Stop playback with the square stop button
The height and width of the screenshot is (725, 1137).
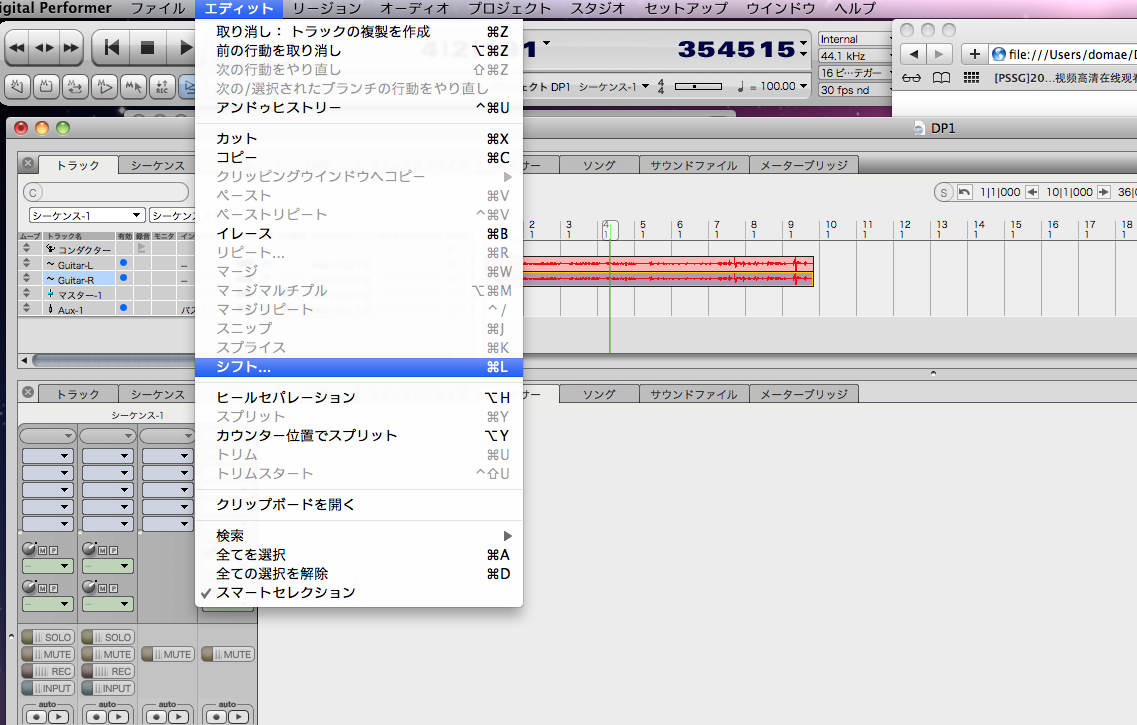tap(147, 48)
